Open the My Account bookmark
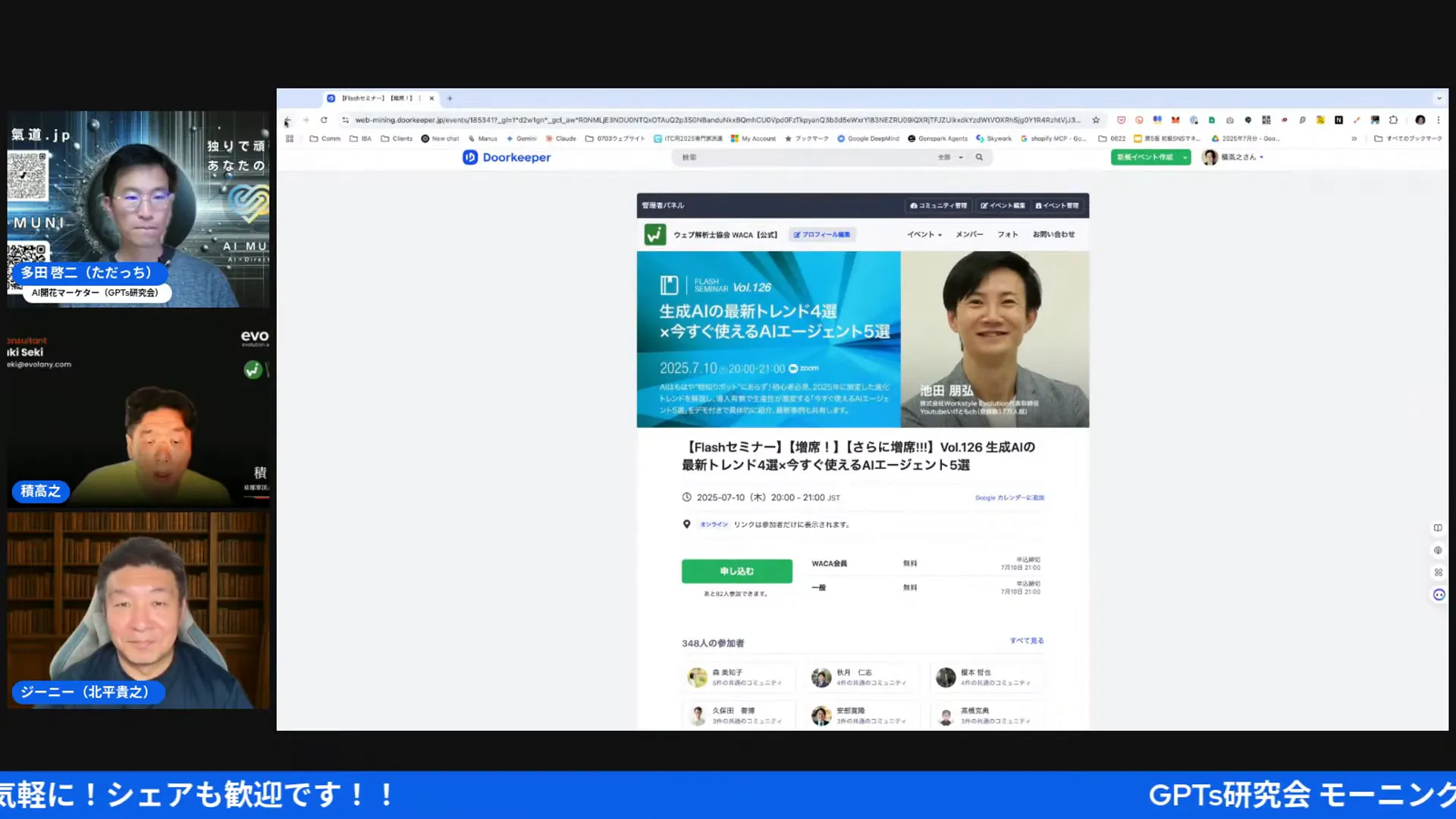 coord(753,139)
